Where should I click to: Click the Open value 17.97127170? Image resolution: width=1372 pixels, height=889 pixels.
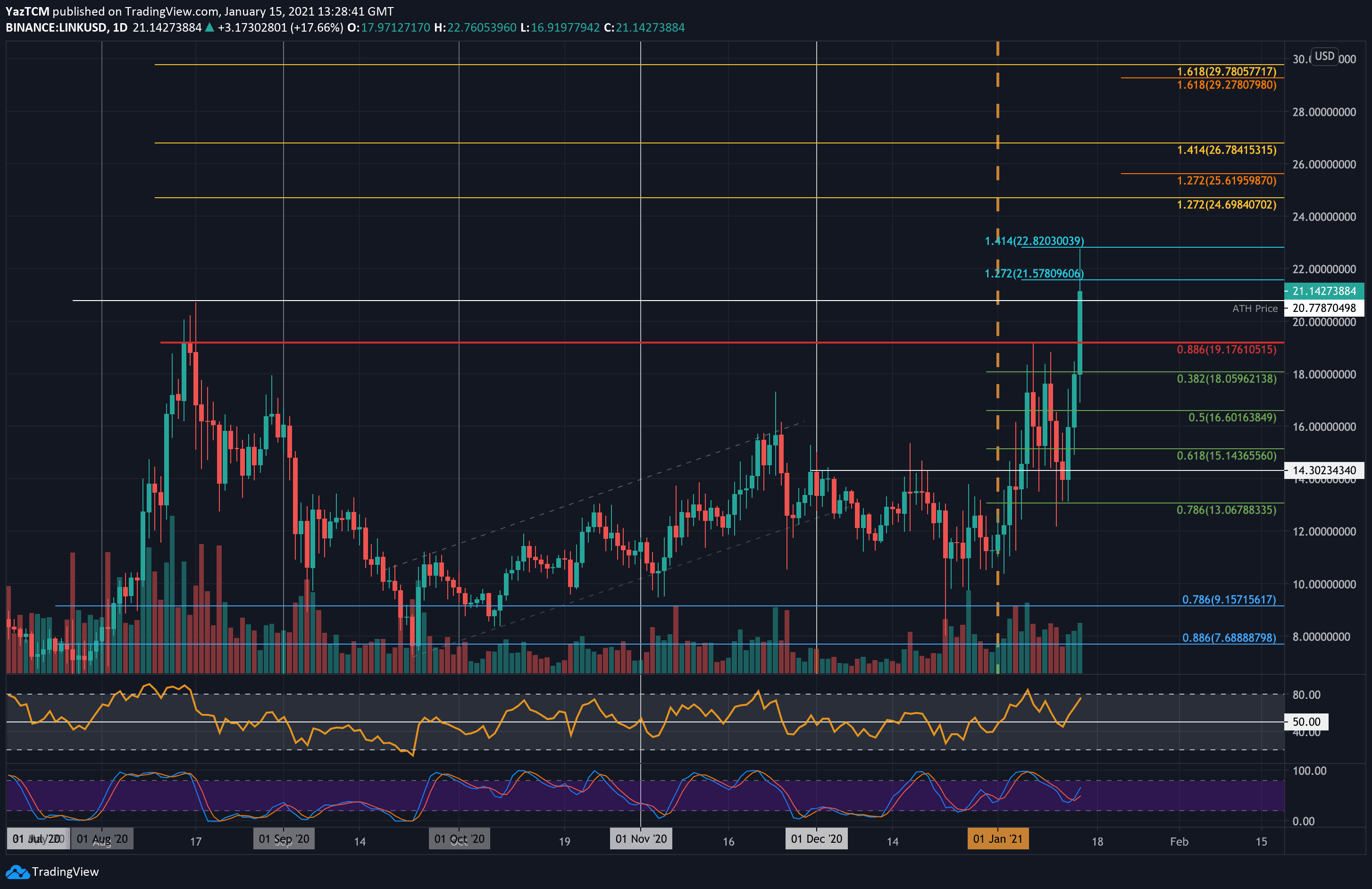pos(395,28)
